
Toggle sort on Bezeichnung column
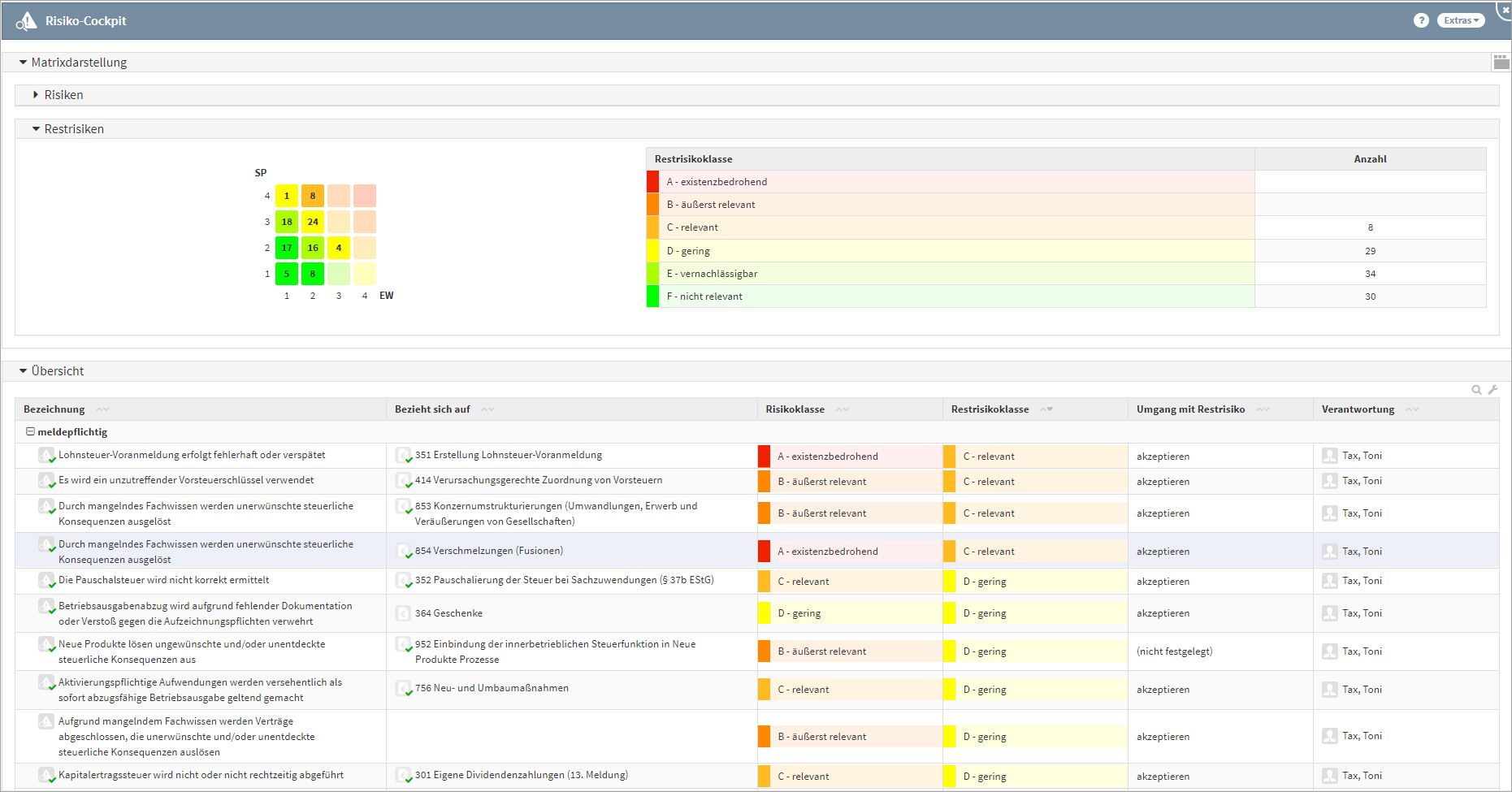point(102,409)
